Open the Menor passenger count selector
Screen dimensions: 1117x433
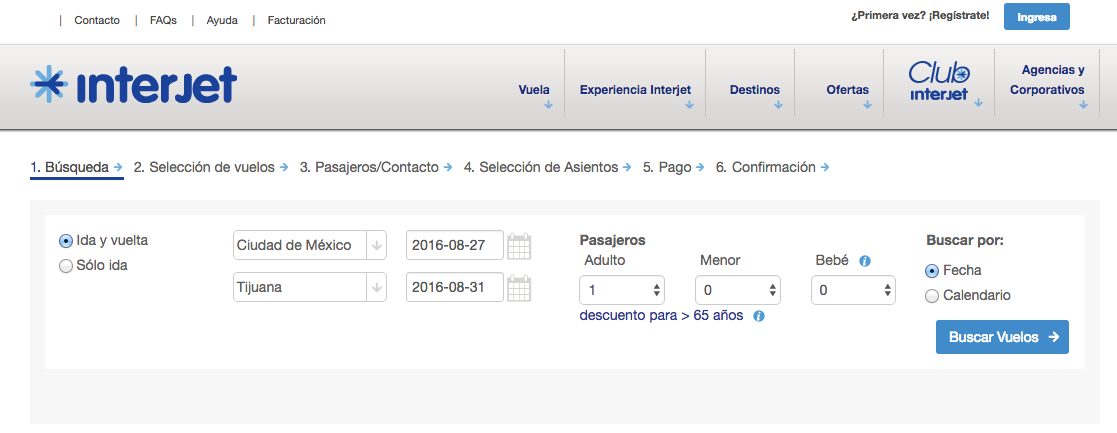[738, 290]
